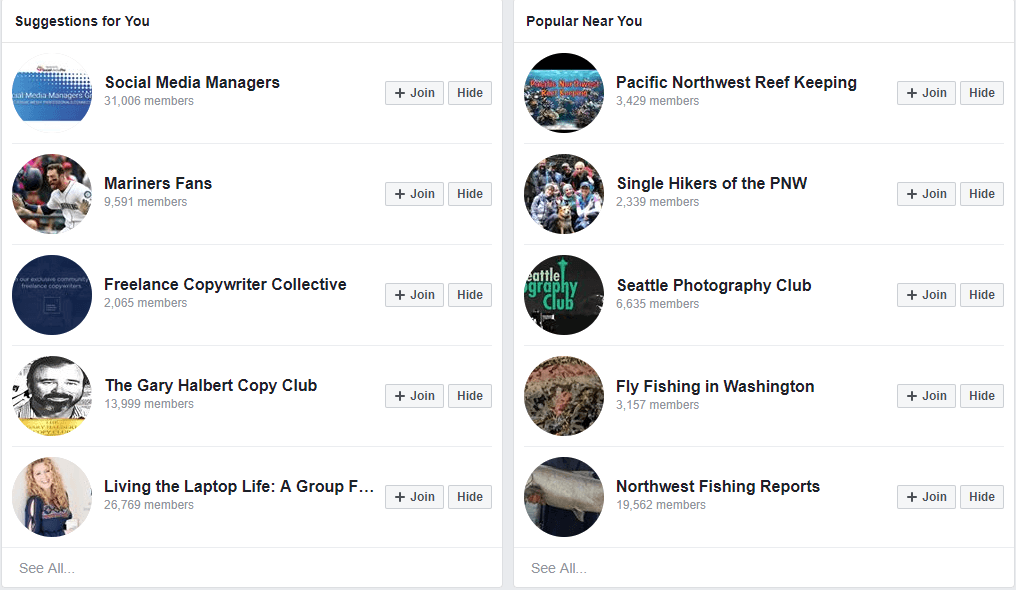Join the Living the Laptop Life group
Image resolution: width=1016 pixels, height=590 pixels.
click(414, 496)
